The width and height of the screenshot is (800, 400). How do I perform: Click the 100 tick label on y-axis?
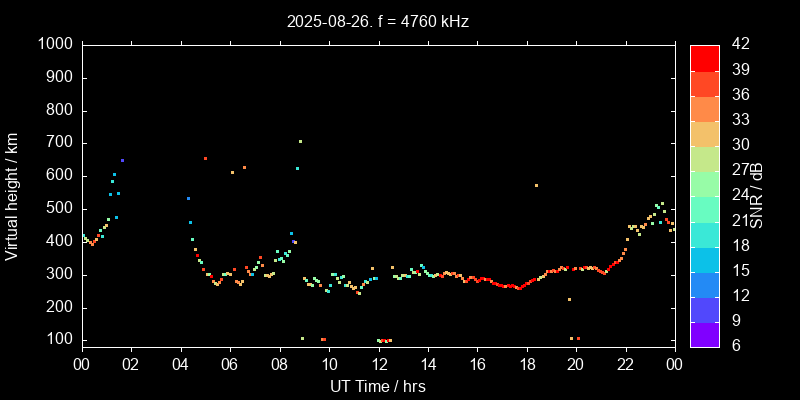[58, 340]
